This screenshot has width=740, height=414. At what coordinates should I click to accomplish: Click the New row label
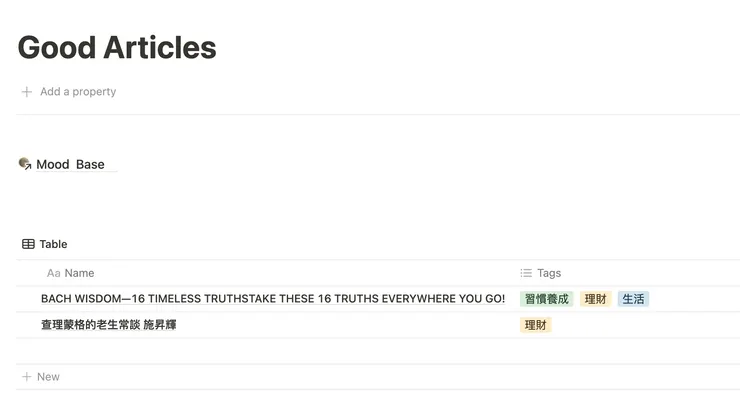click(48, 377)
